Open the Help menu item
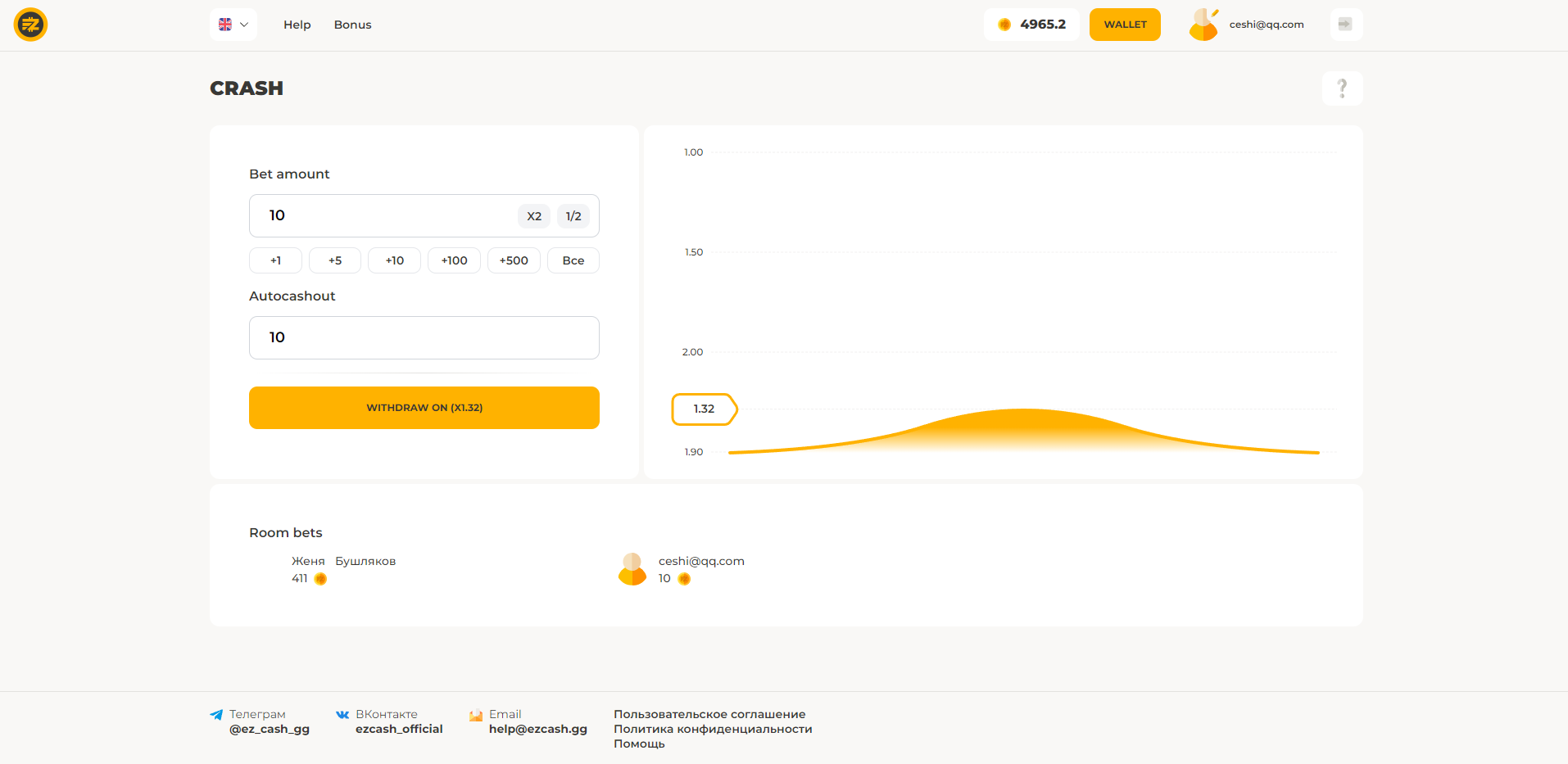 297,25
